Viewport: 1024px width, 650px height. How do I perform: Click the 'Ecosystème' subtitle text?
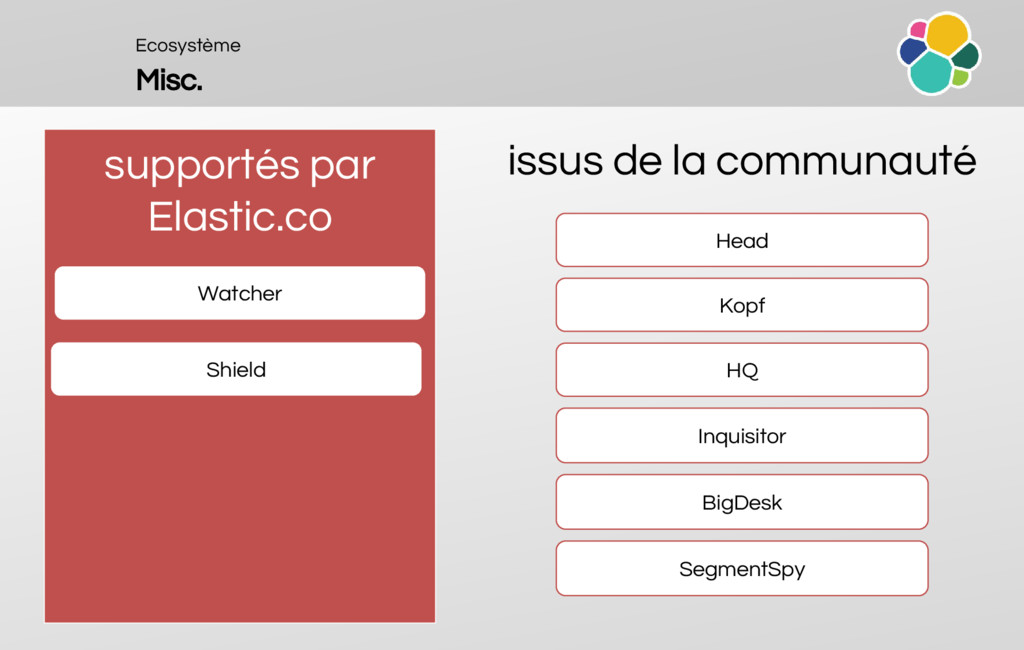(x=188, y=46)
